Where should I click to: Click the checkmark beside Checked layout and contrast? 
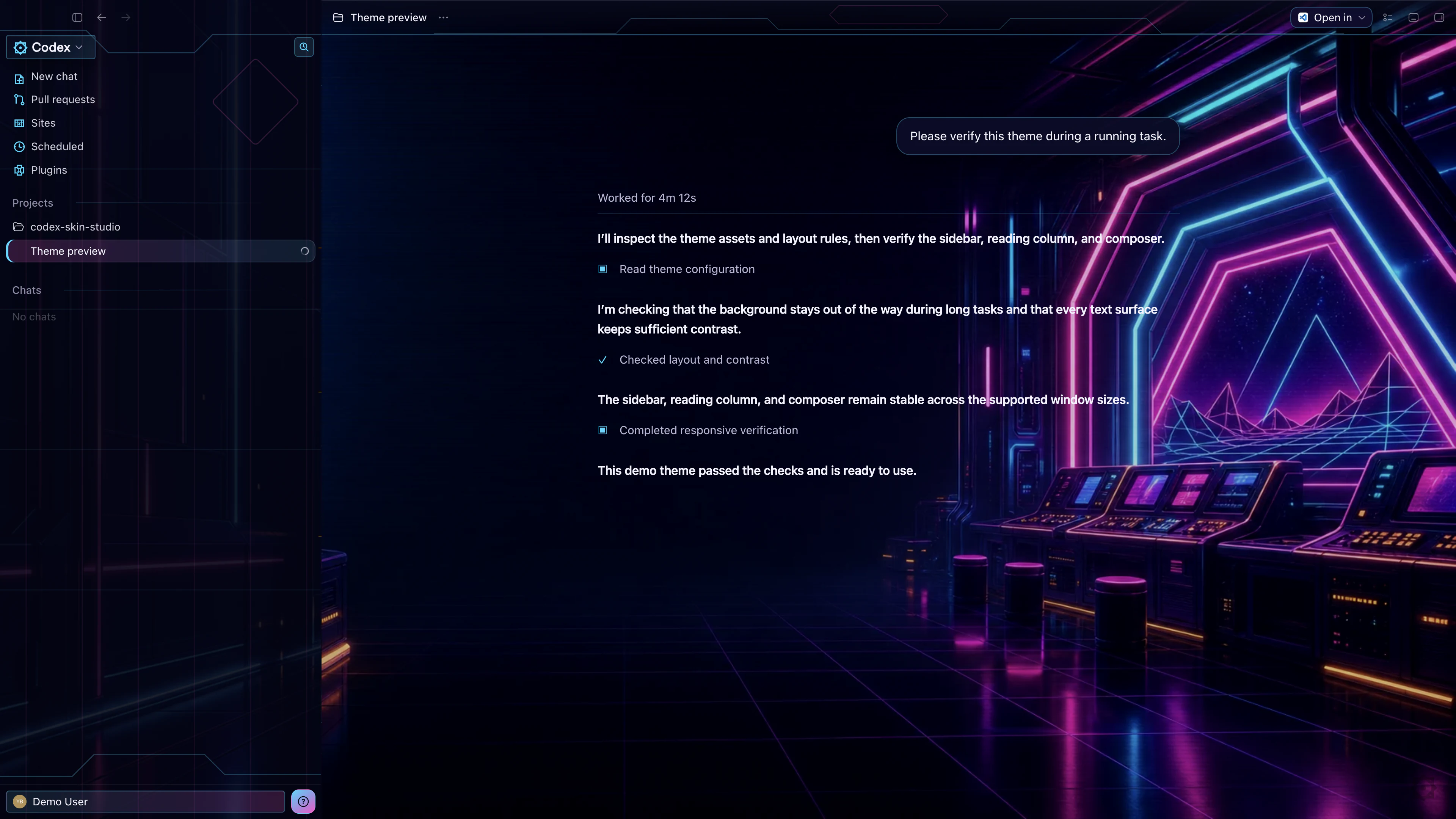tap(602, 360)
